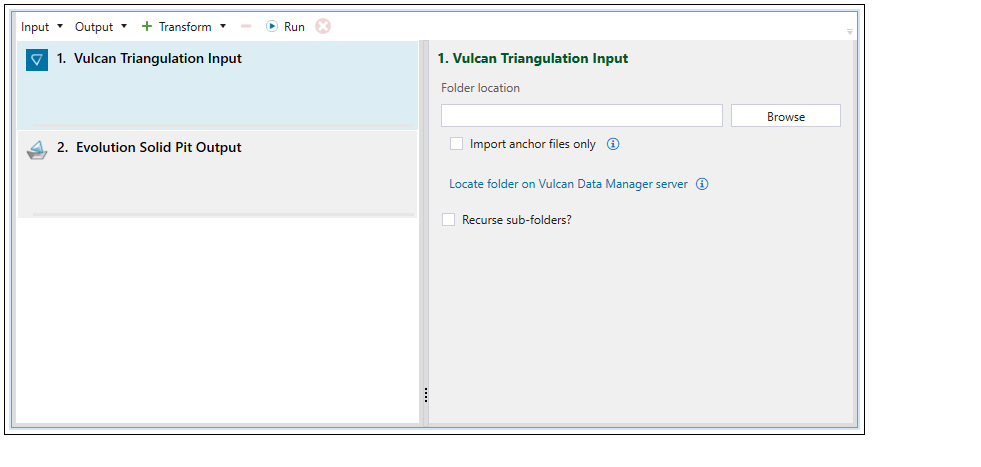The image size is (981, 467).
Task: Click the Evolution Solid Pit Output icon
Action: coord(37,150)
